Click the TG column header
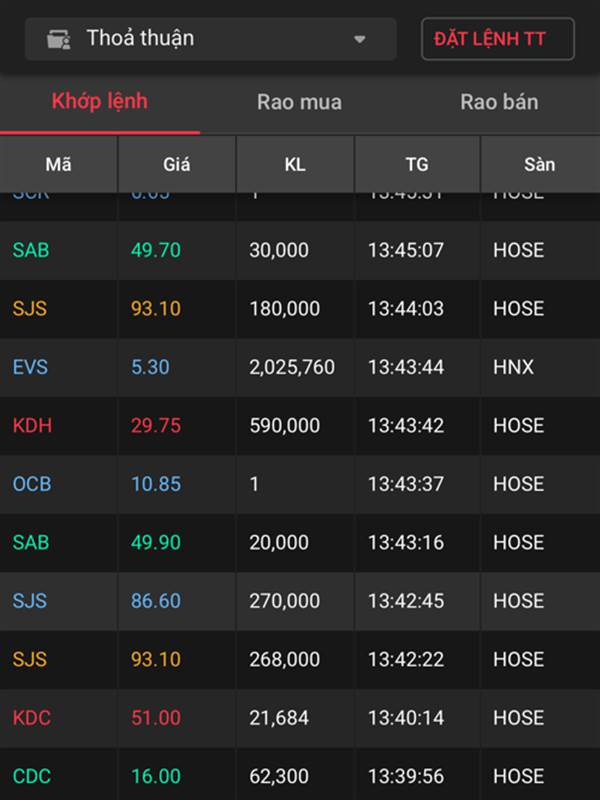The image size is (600, 800). point(417,164)
